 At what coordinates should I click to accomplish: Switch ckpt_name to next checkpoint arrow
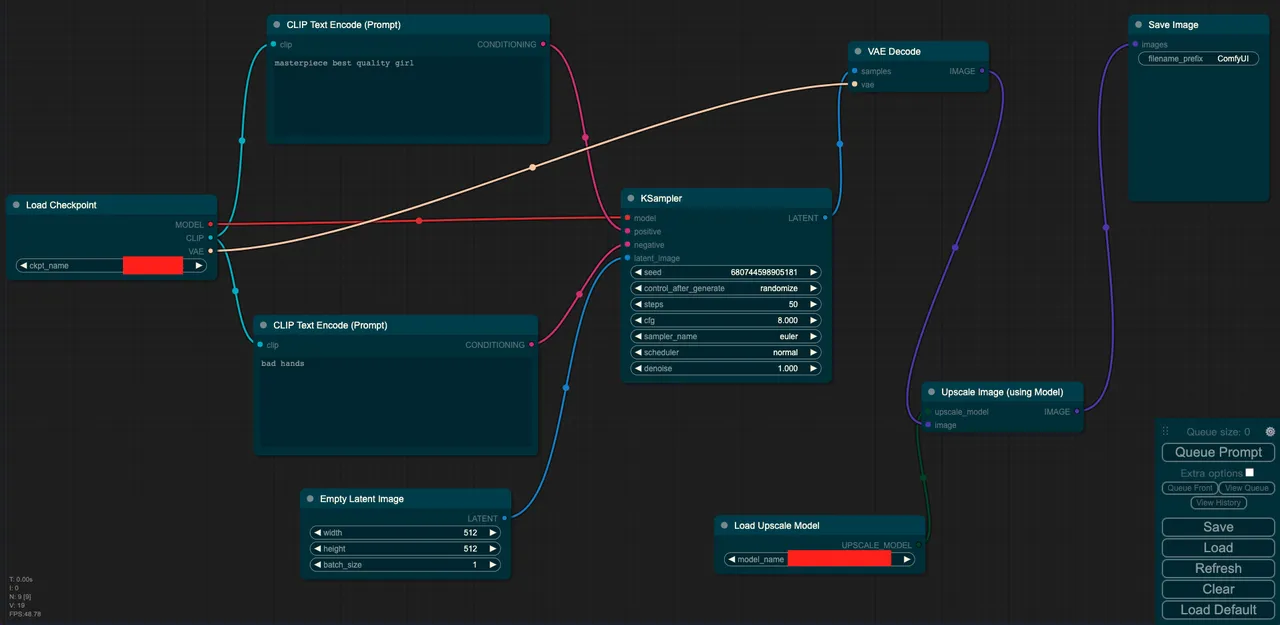coord(199,266)
